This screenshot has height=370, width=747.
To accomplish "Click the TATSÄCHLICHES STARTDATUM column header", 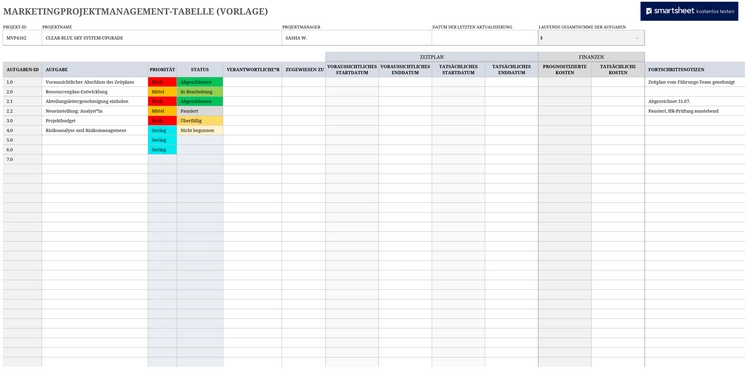I will [458, 70].
